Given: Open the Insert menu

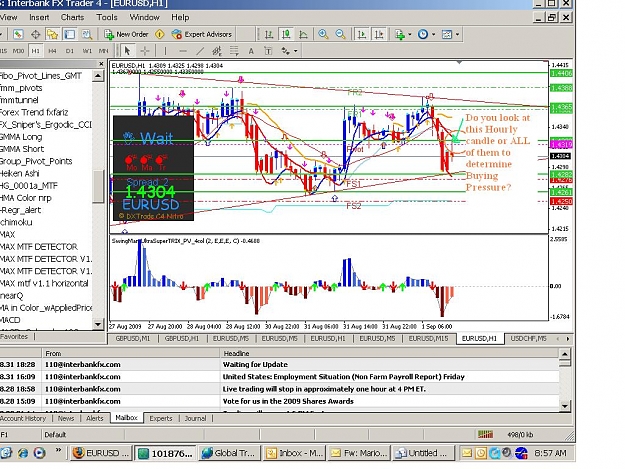Looking at the screenshot, I should 39,18.
